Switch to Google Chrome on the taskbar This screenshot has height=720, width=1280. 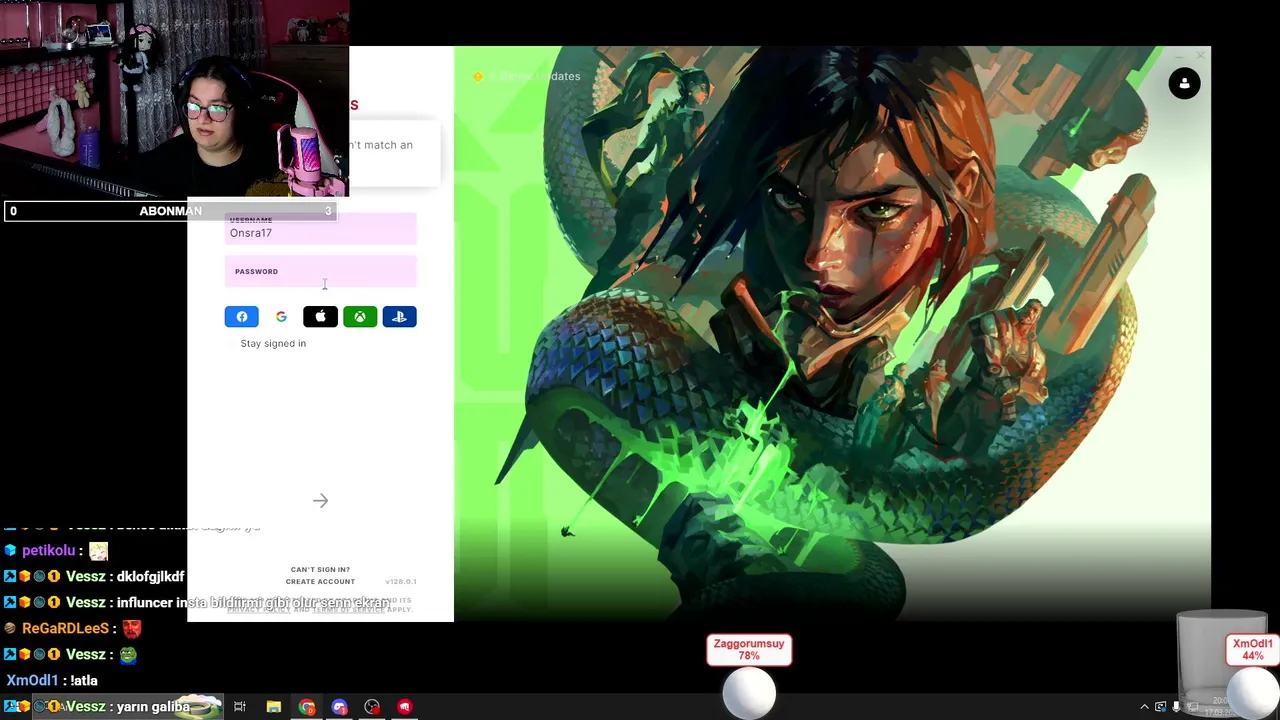coord(306,707)
